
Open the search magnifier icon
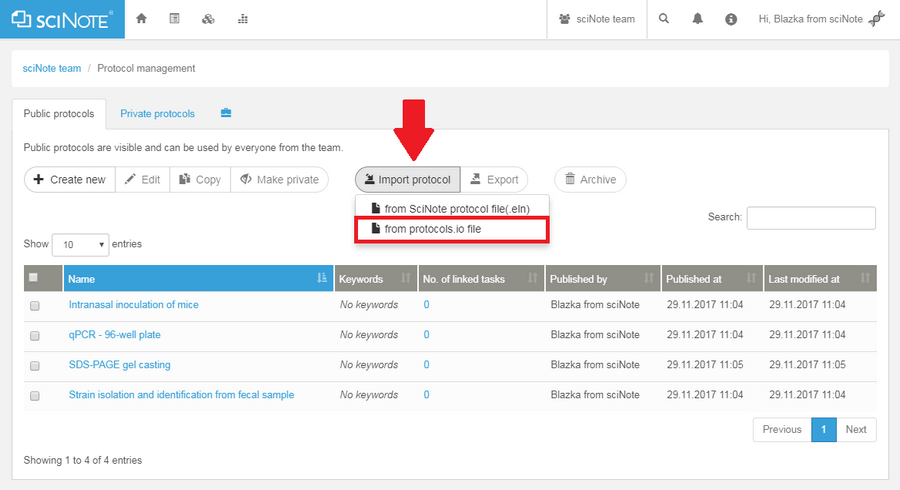coord(664,19)
